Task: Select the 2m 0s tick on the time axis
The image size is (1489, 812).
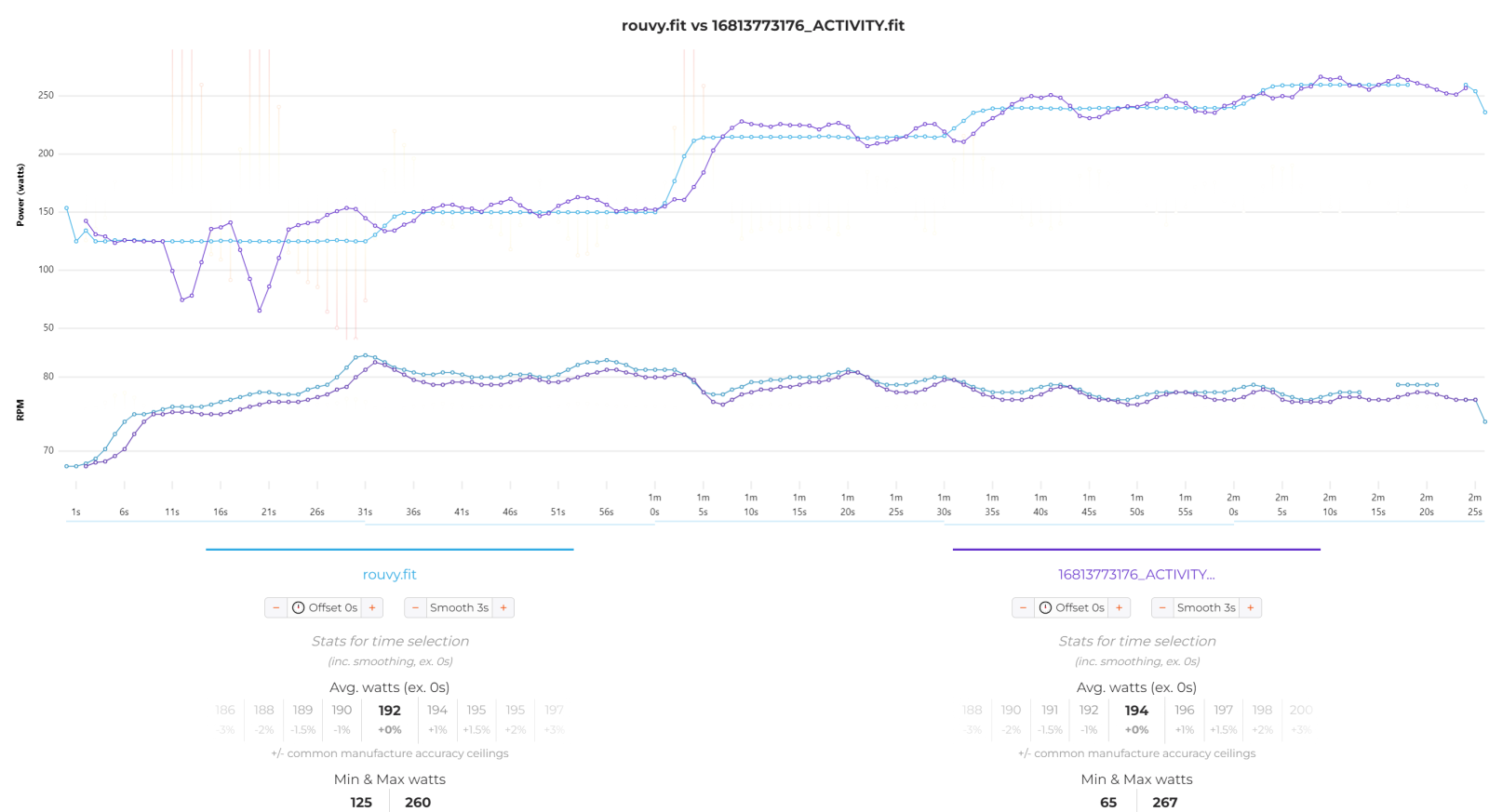Action: [x=1233, y=505]
